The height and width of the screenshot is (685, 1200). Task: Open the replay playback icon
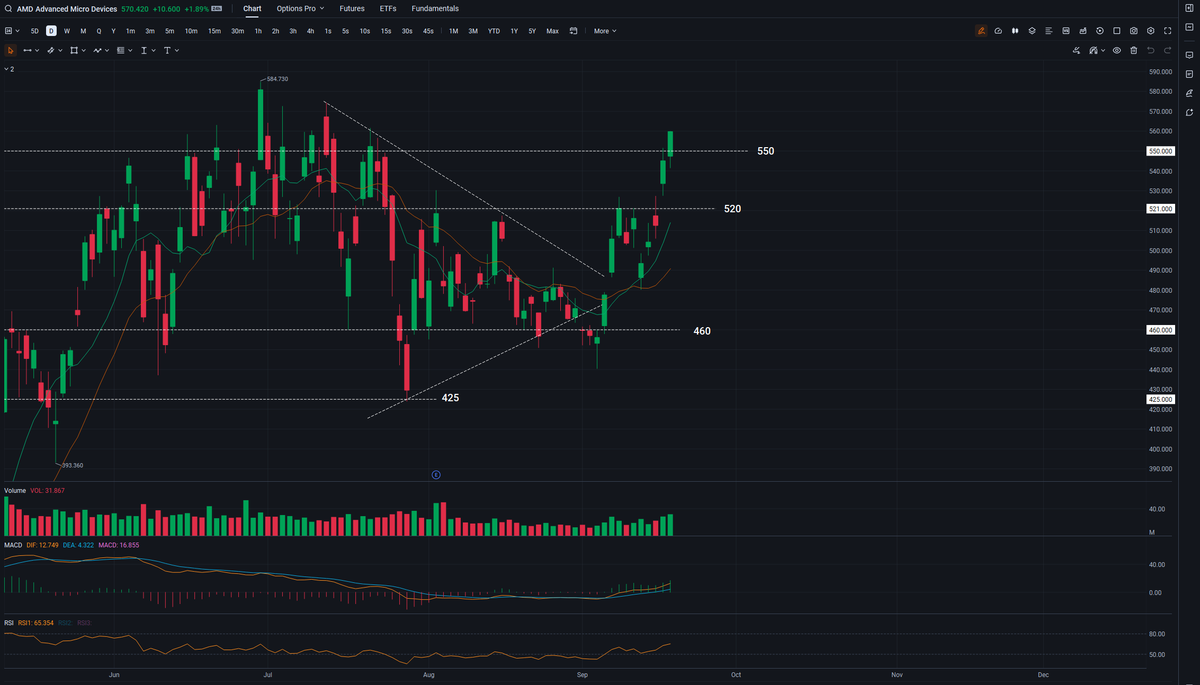point(1100,31)
